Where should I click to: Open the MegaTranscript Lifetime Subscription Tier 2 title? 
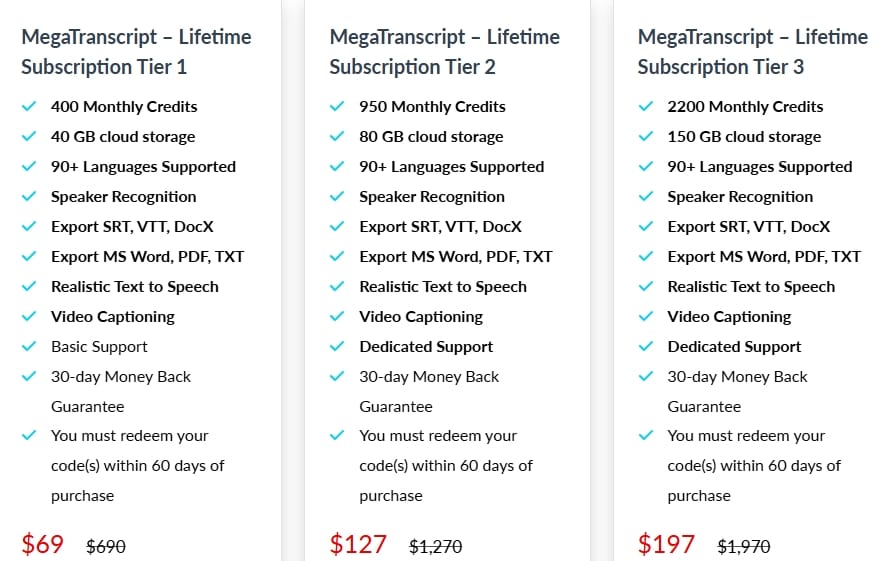click(444, 52)
